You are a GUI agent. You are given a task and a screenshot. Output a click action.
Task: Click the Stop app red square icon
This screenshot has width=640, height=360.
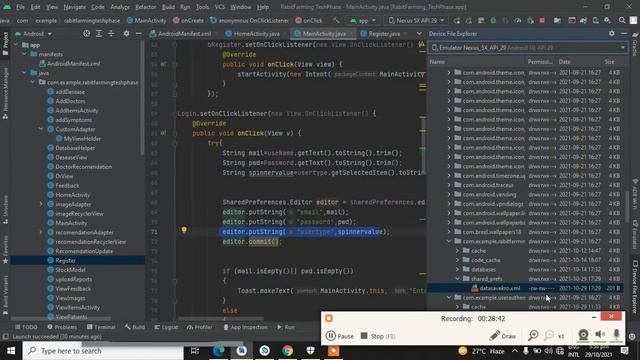coord(542,20)
